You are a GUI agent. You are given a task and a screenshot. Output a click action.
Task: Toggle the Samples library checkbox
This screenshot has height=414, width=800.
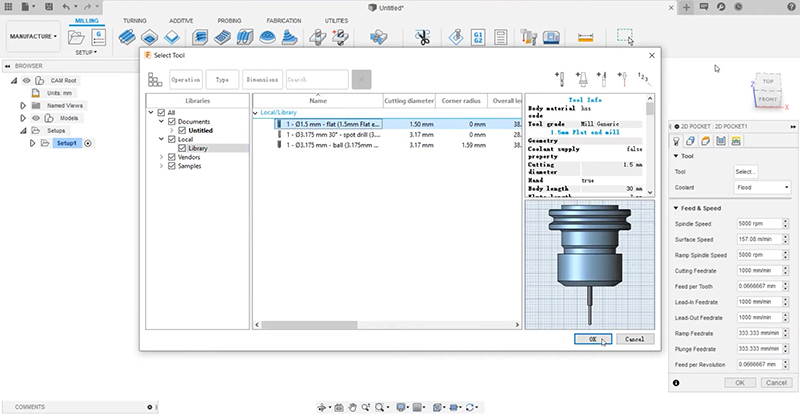[x=171, y=166]
